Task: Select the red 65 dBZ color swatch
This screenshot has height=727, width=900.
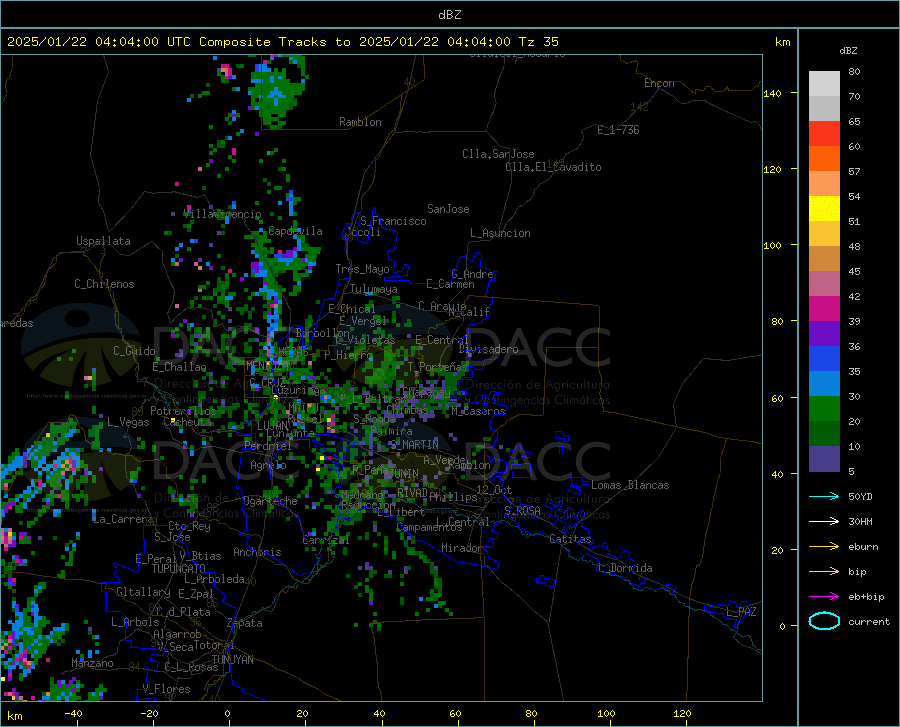Action: [x=824, y=134]
